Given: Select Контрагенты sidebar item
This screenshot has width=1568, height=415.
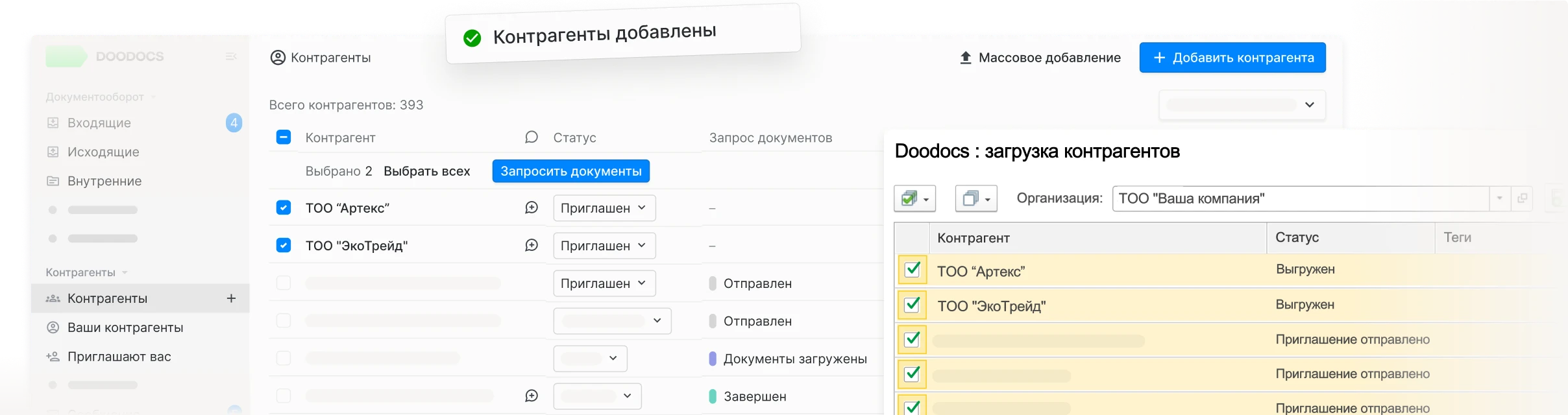Looking at the screenshot, I should [x=140, y=298].
